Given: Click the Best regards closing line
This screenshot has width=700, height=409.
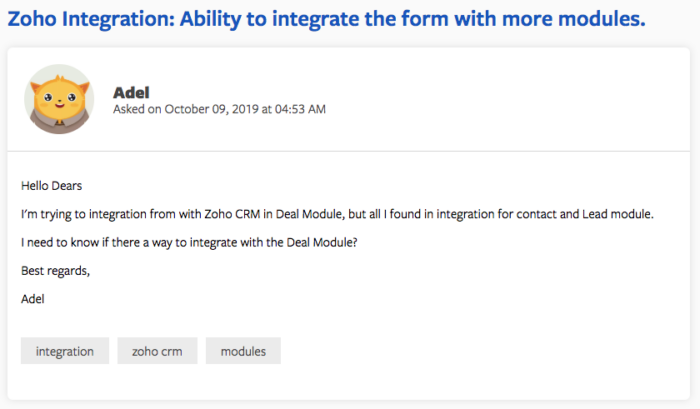Looking at the screenshot, I should click(x=55, y=270).
